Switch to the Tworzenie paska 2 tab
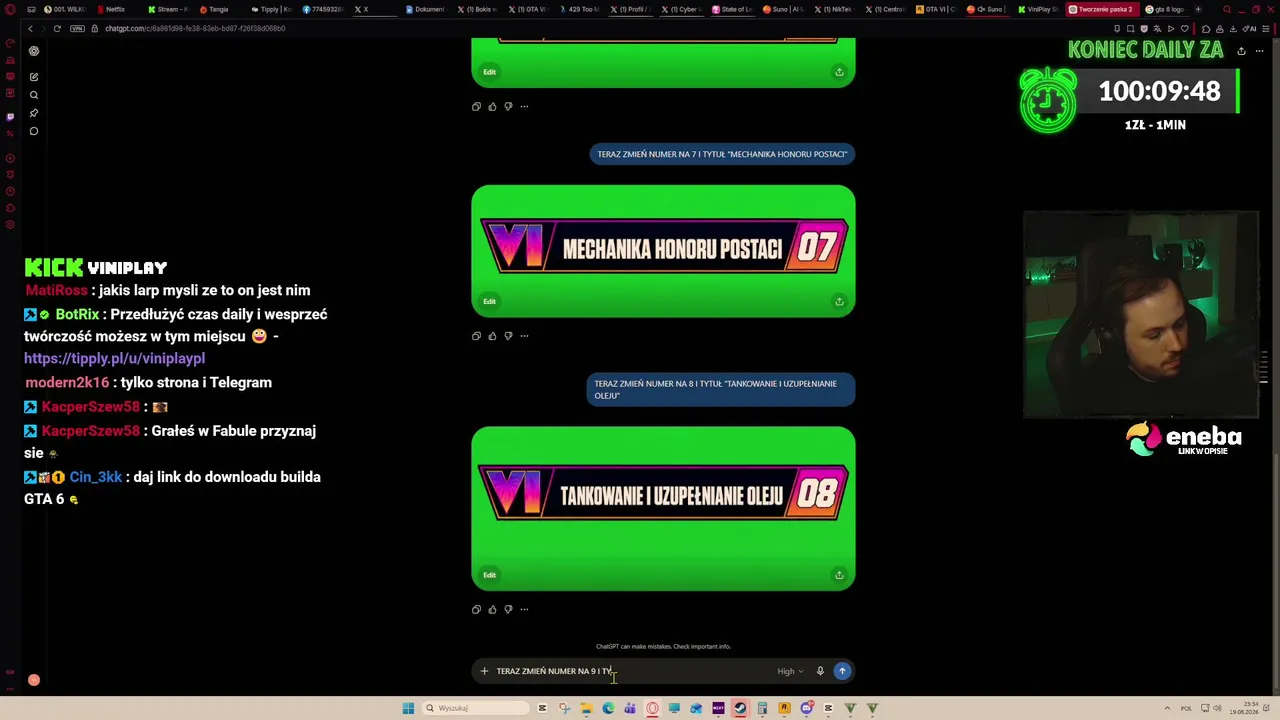This screenshot has width=1280, height=720. (x=1100, y=9)
